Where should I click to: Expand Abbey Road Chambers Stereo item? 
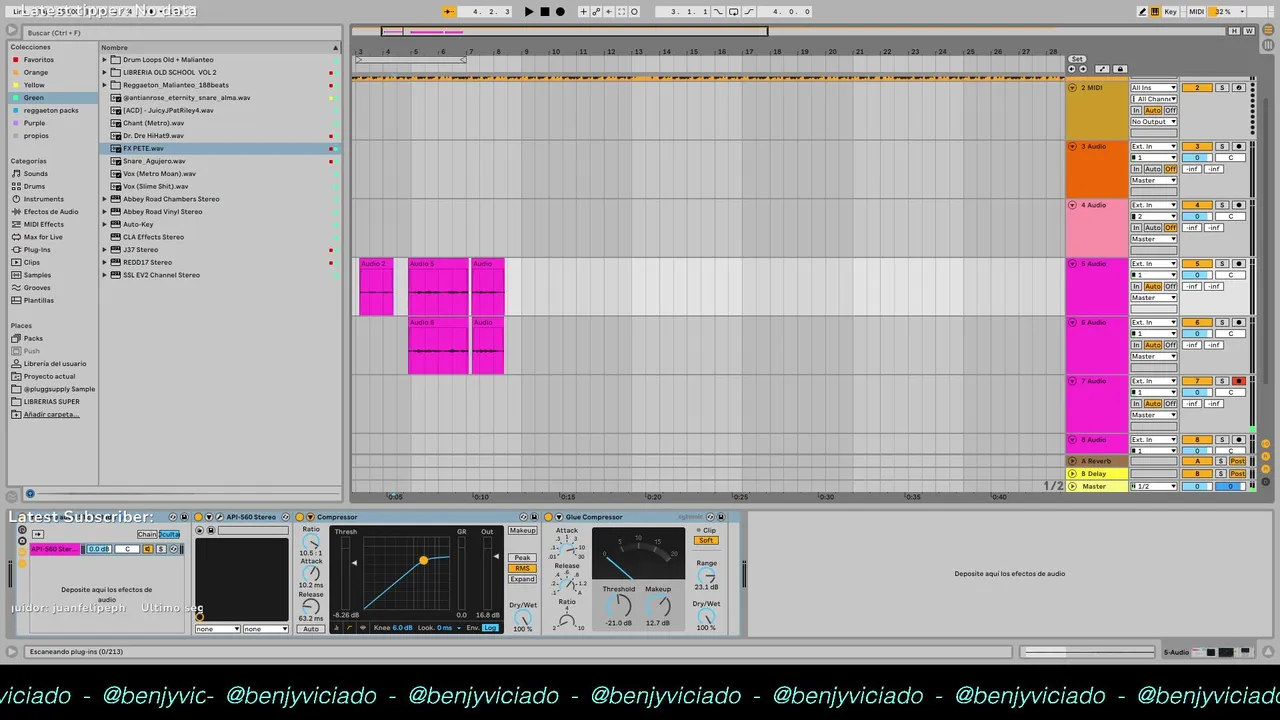(x=105, y=199)
